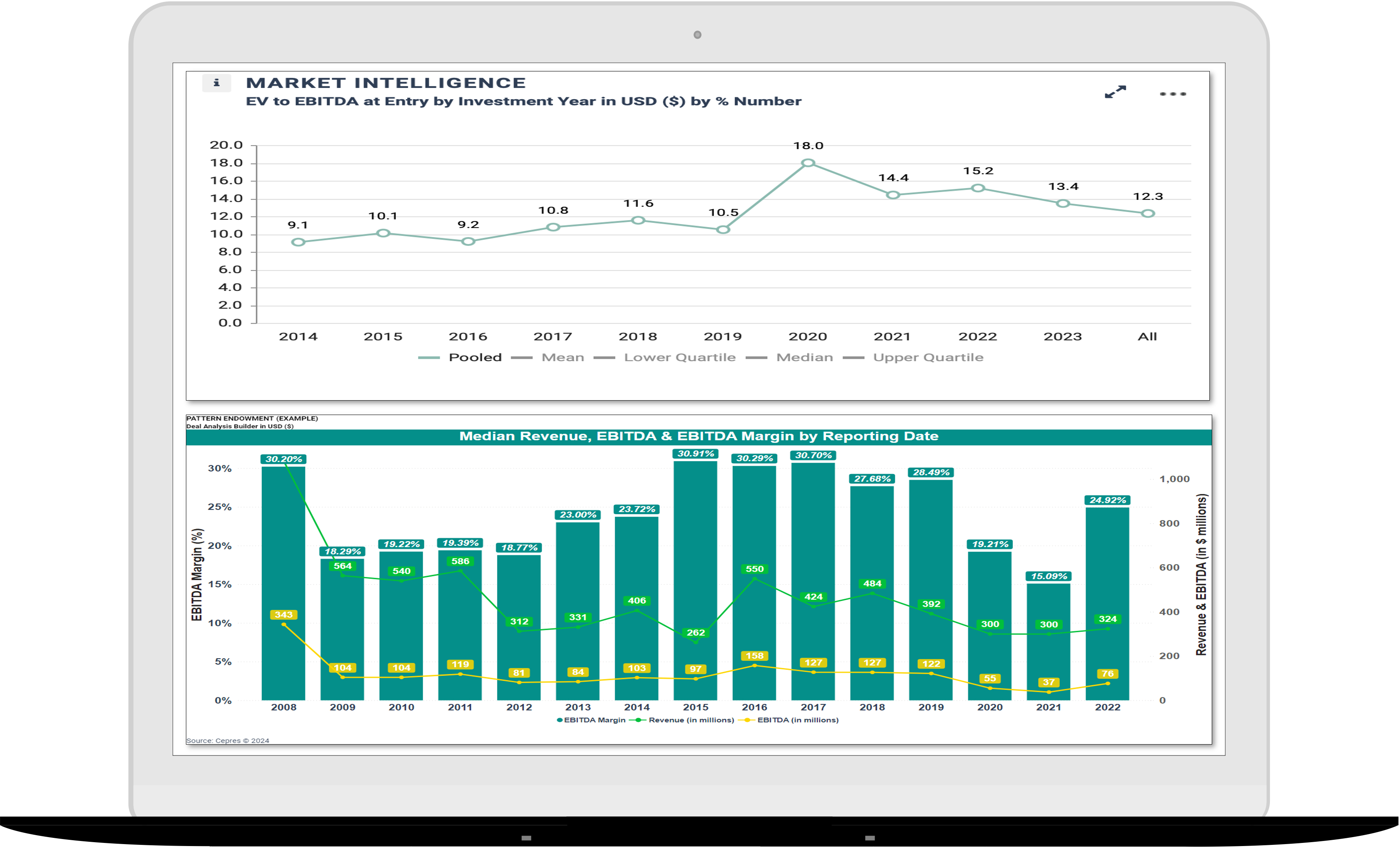Open the three-dots more options menu

(1173, 94)
